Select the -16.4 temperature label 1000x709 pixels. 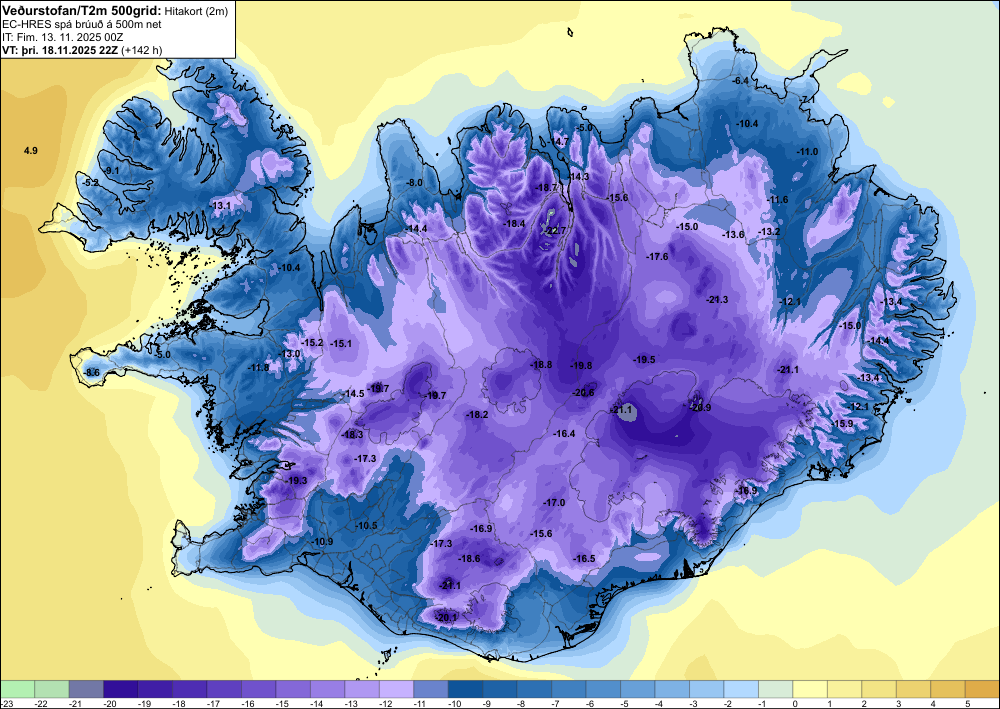click(x=564, y=434)
